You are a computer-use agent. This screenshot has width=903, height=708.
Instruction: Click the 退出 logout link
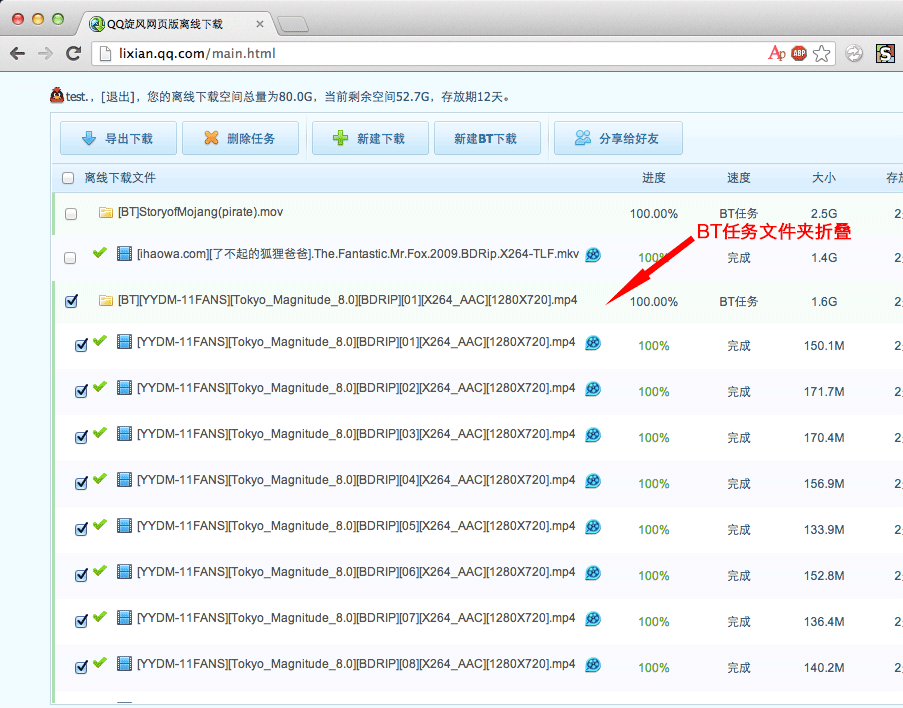(117, 97)
